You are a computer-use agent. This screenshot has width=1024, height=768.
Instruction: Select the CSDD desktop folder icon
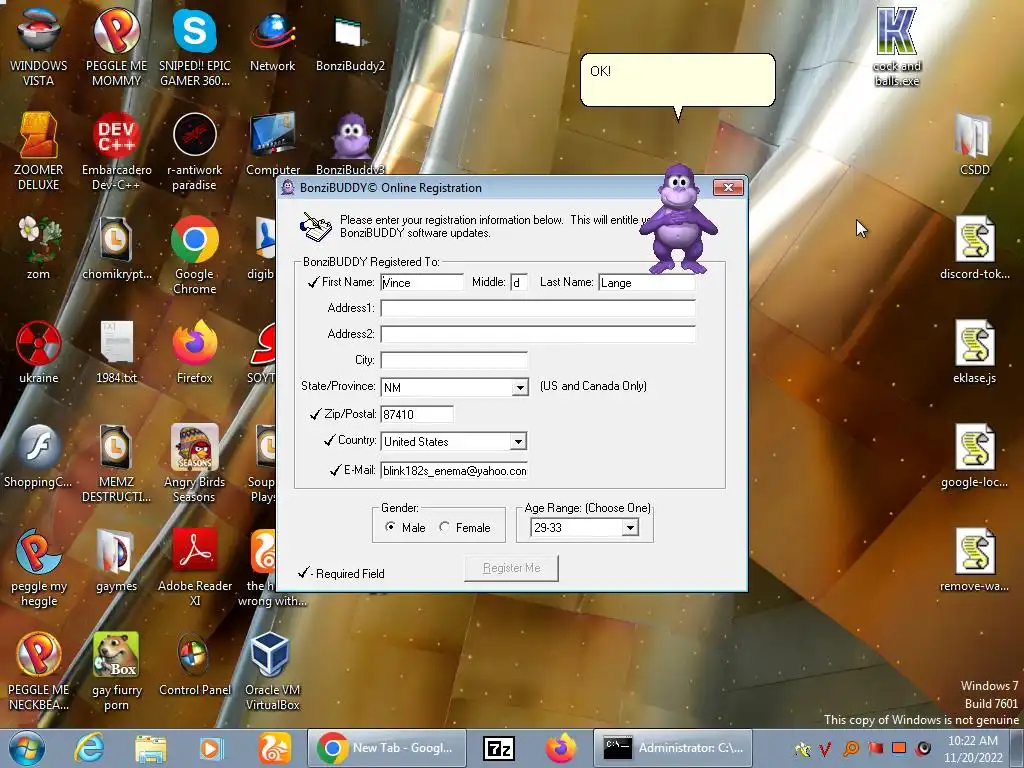coord(974,144)
